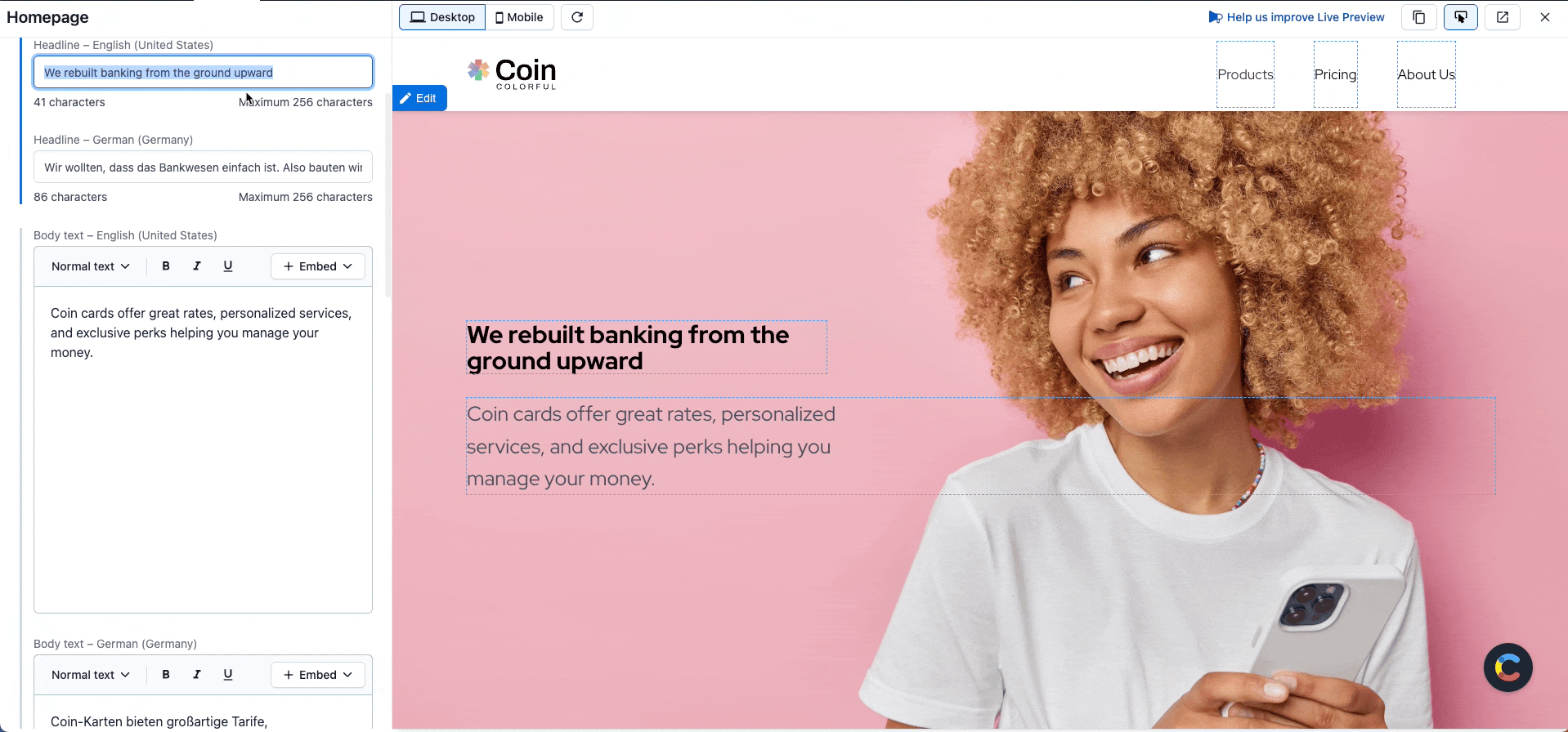The image size is (1568, 732).
Task: Open Help us improve Live Preview link
Action: coord(1297,17)
